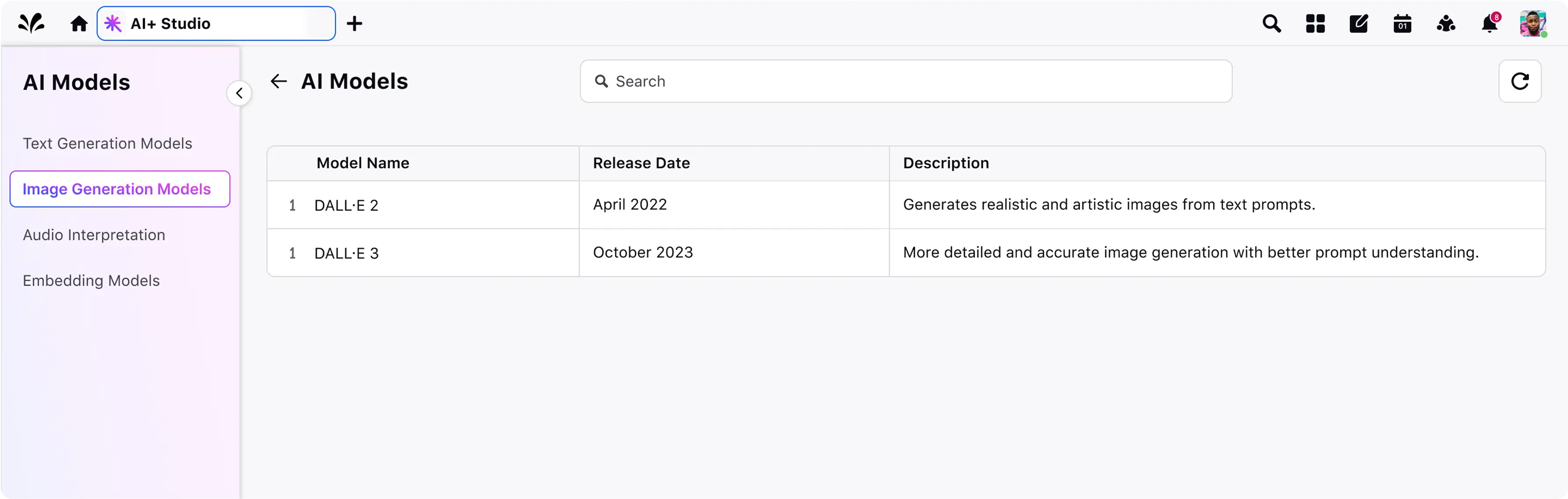Screen dimensions: 1568x499
Task: Open global search magnifier in top bar
Action: 1271,24
